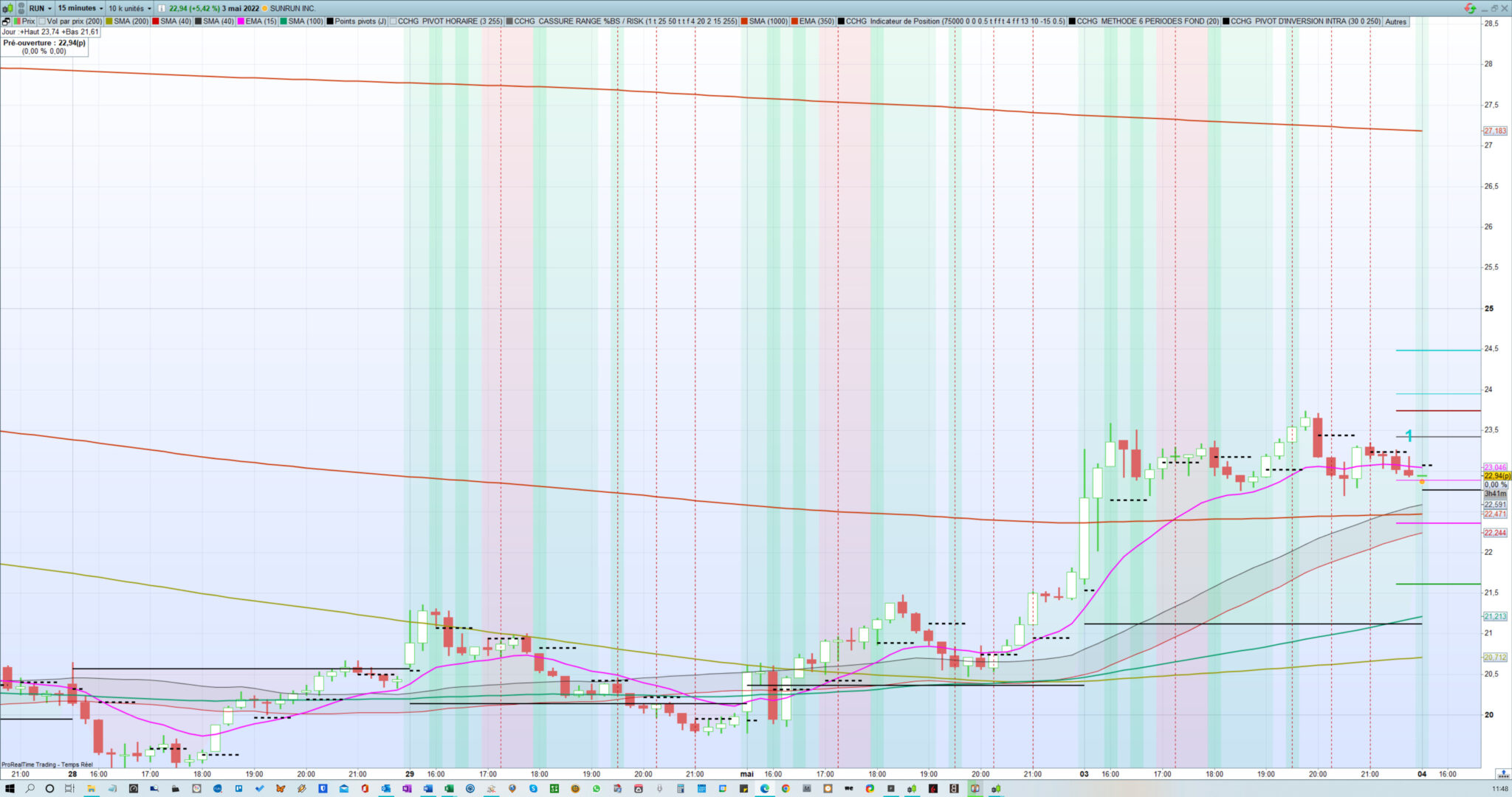Toggle CCHG PIVOT HORAIRE indicator checkbox

click(x=393, y=21)
